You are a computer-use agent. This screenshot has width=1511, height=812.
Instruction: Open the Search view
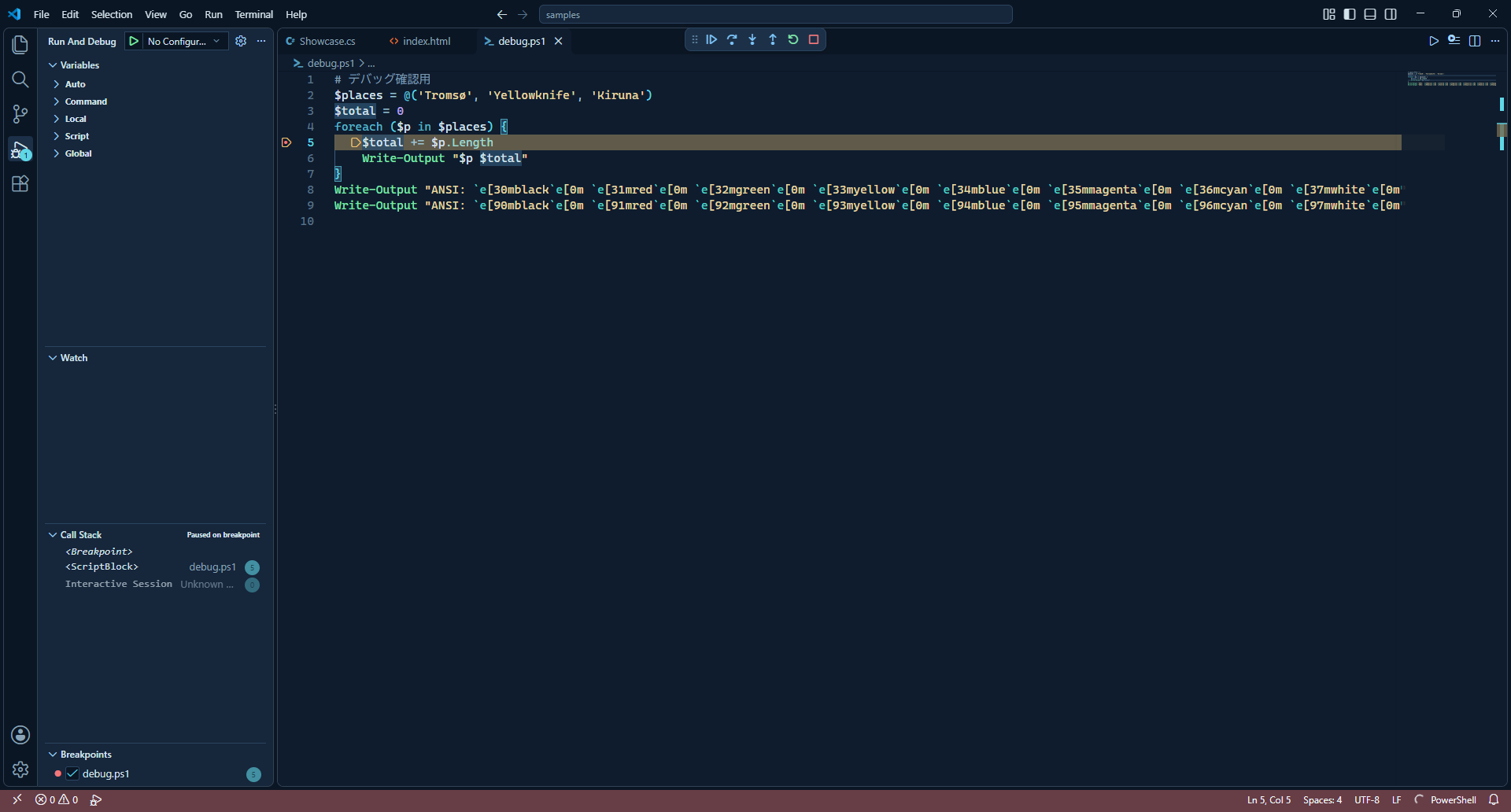(x=20, y=79)
